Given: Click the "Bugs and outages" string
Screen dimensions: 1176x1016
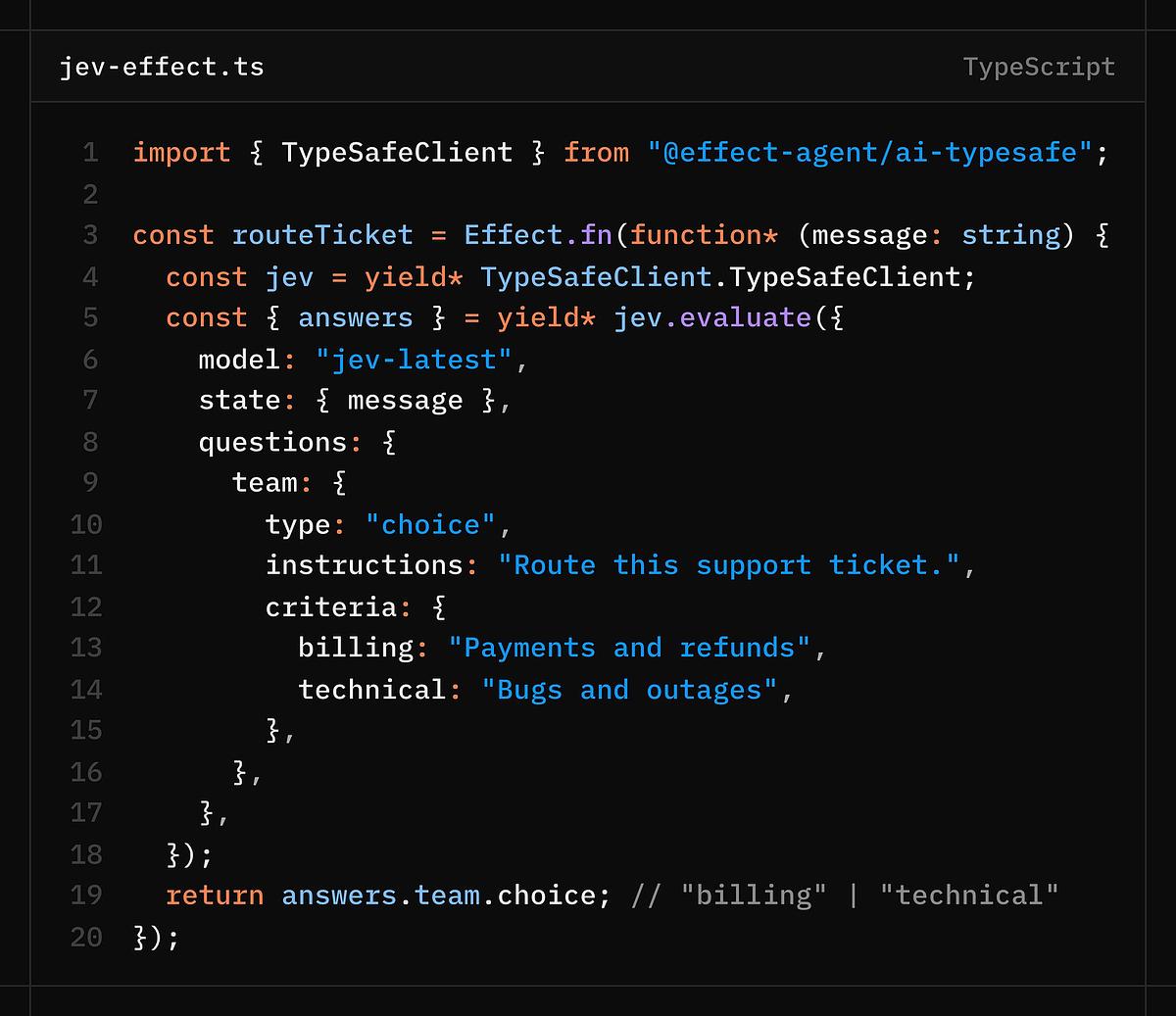Looking at the screenshot, I should pos(630,690).
